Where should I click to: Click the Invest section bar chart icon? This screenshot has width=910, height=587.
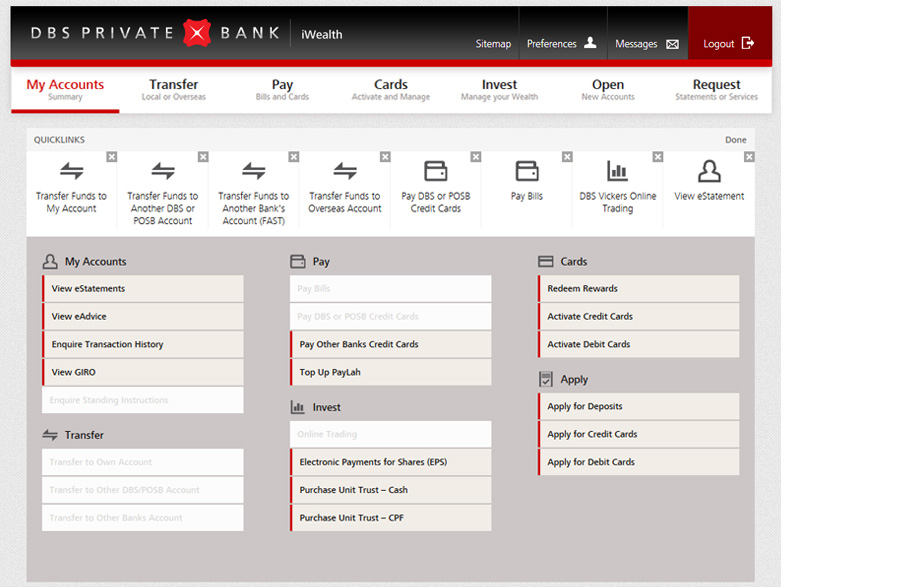coord(298,407)
